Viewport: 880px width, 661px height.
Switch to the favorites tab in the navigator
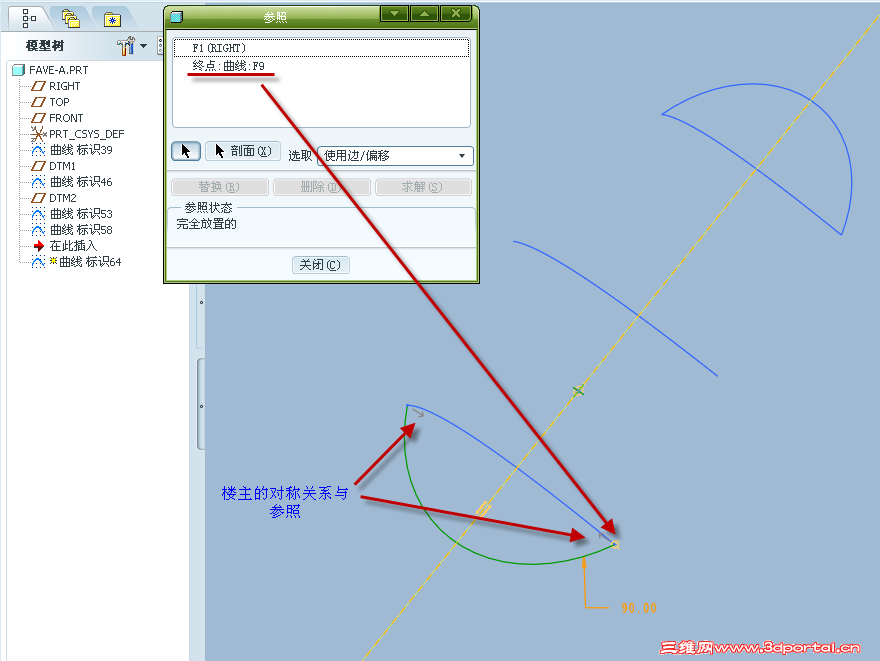click(110, 18)
